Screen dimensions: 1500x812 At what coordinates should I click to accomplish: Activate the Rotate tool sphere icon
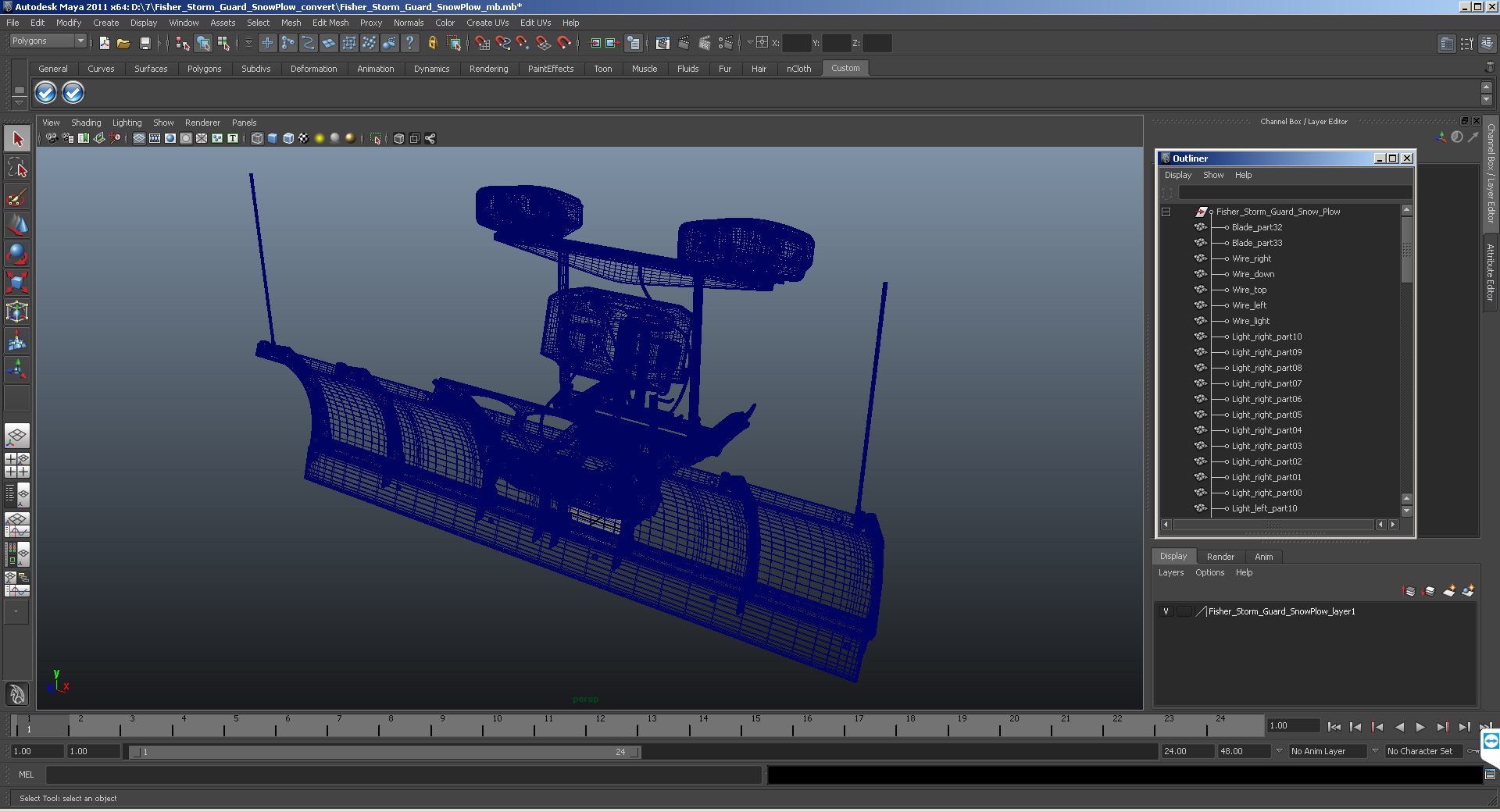[17, 254]
